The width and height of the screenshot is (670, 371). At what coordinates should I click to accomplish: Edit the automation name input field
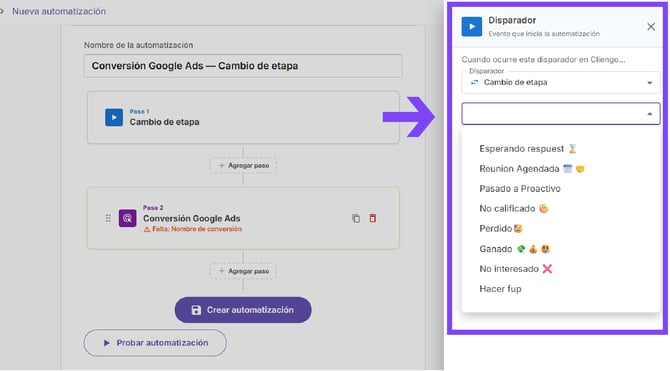point(243,66)
